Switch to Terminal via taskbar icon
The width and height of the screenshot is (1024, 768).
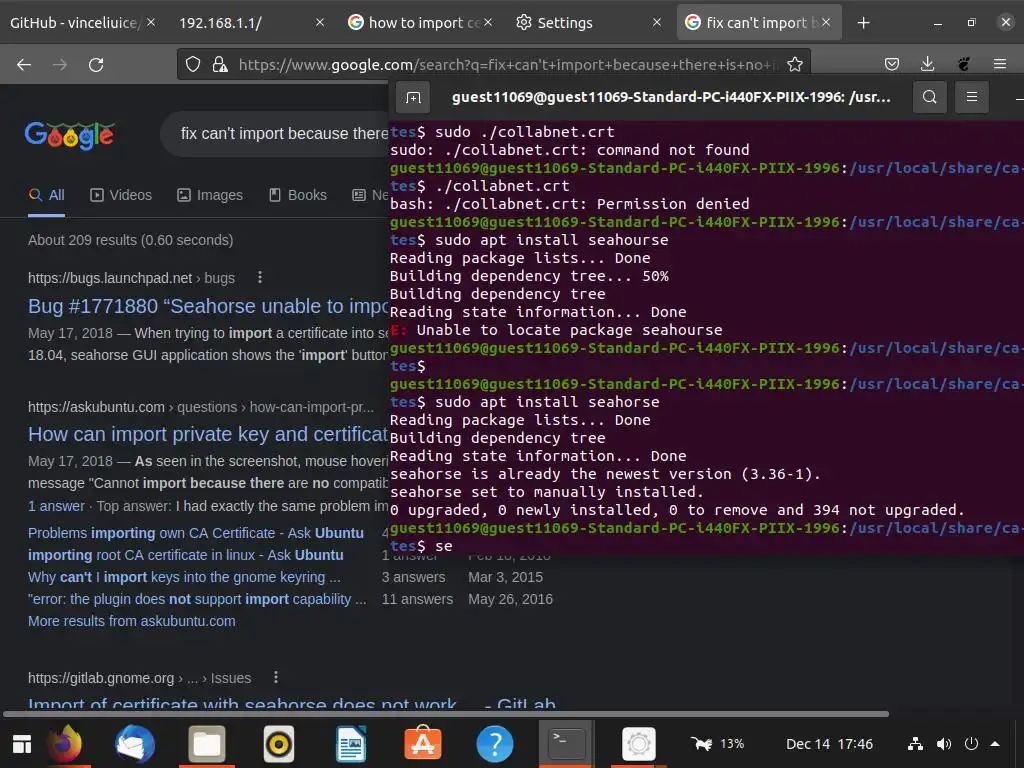[566, 743]
